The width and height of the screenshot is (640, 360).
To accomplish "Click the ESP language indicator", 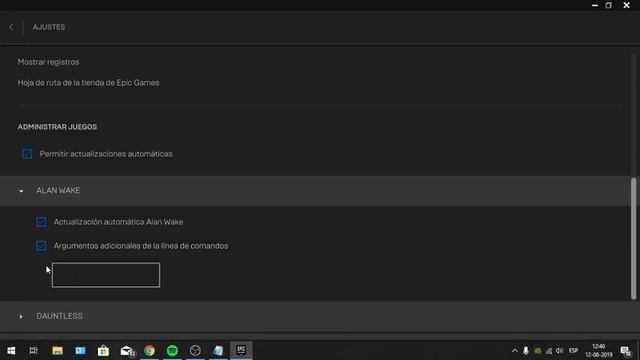I will (573, 351).
